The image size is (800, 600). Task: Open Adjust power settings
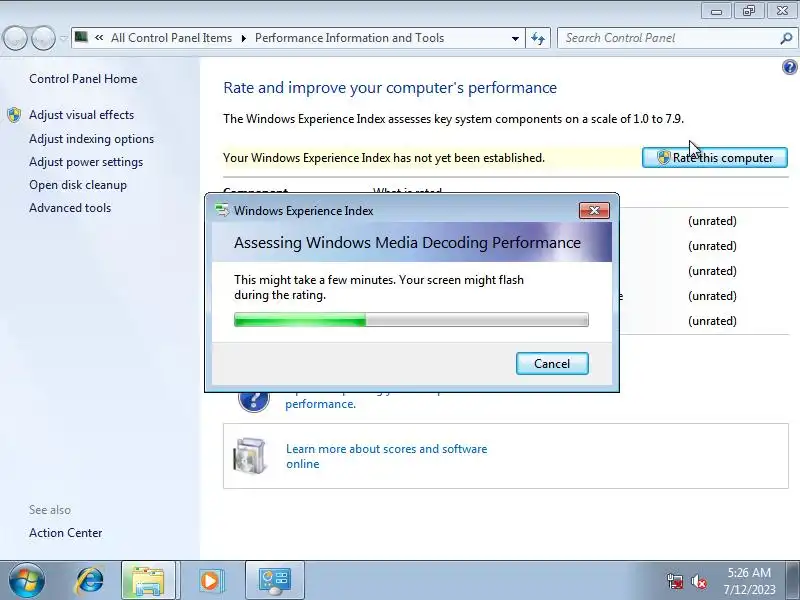(86, 162)
